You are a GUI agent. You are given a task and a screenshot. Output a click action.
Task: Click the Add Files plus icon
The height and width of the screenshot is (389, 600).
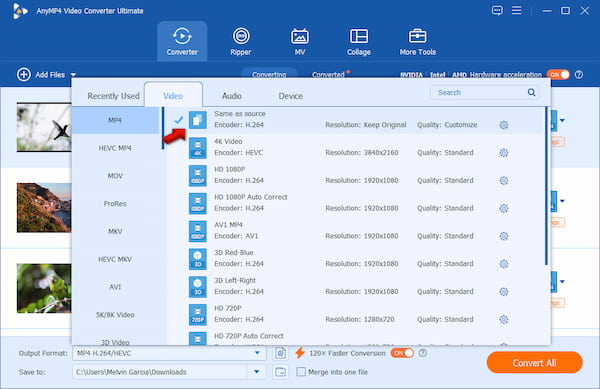pyautogui.click(x=24, y=75)
